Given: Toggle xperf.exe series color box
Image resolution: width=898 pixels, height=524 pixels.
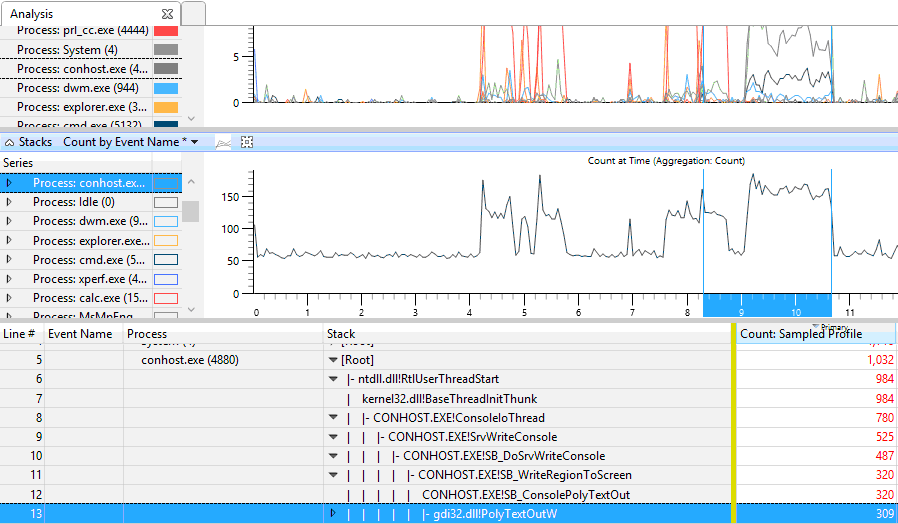Looking at the screenshot, I should pyautogui.click(x=166, y=279).
